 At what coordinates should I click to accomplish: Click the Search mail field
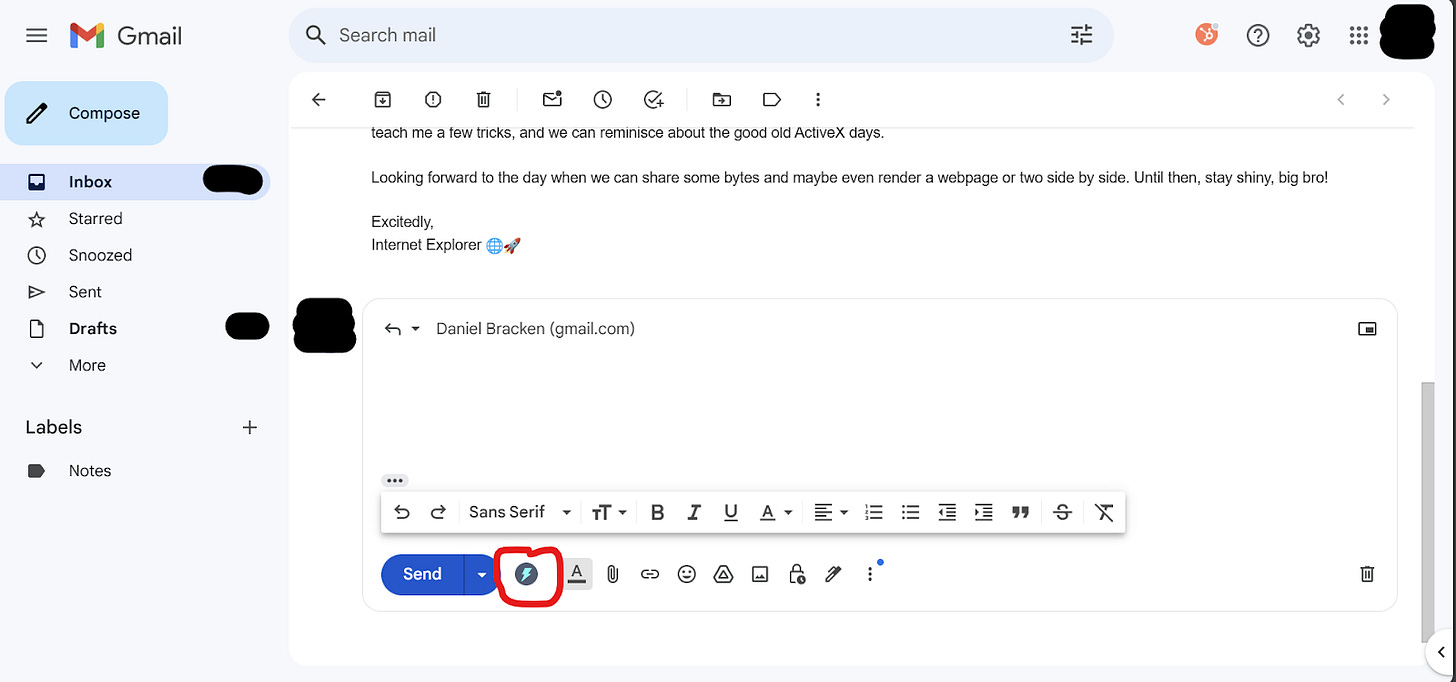[700, 35]
